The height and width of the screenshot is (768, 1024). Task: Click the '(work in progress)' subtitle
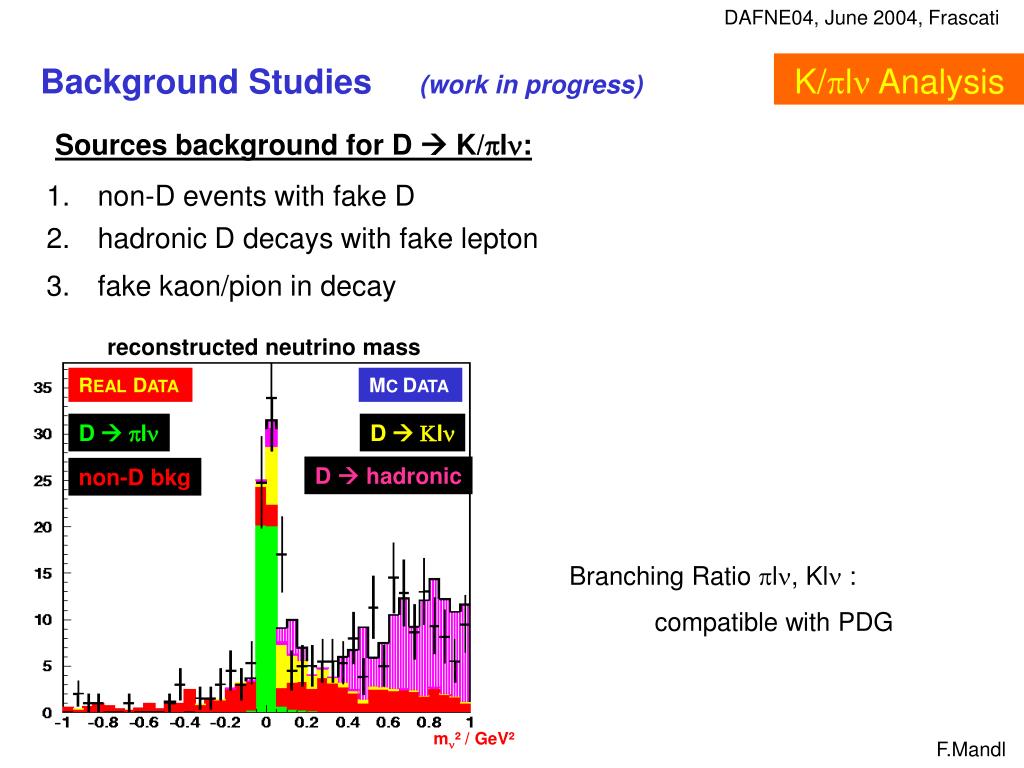click(x=532, y=86)
